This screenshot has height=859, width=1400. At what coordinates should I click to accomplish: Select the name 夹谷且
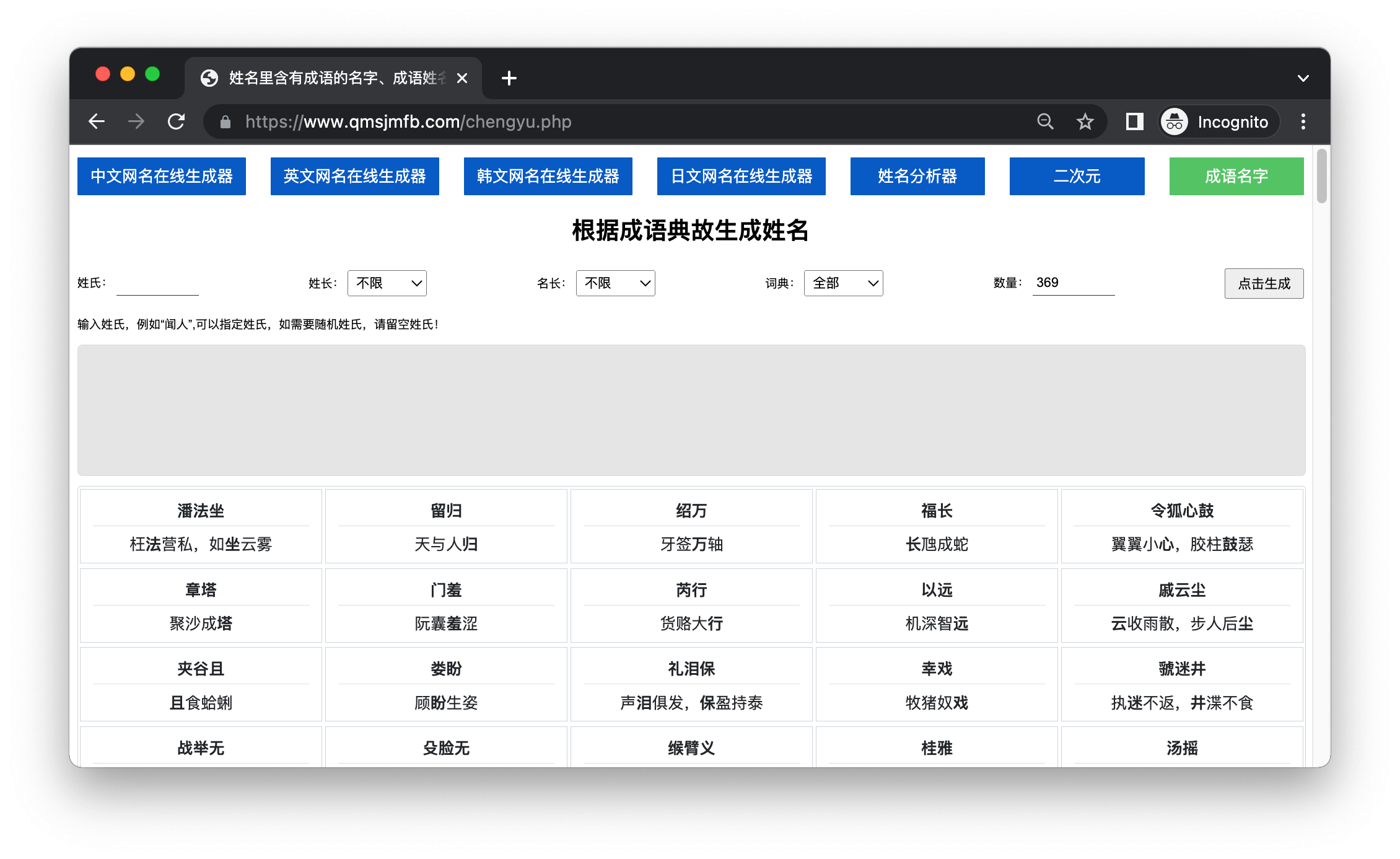pyautogui.click(x=201, y=669)
